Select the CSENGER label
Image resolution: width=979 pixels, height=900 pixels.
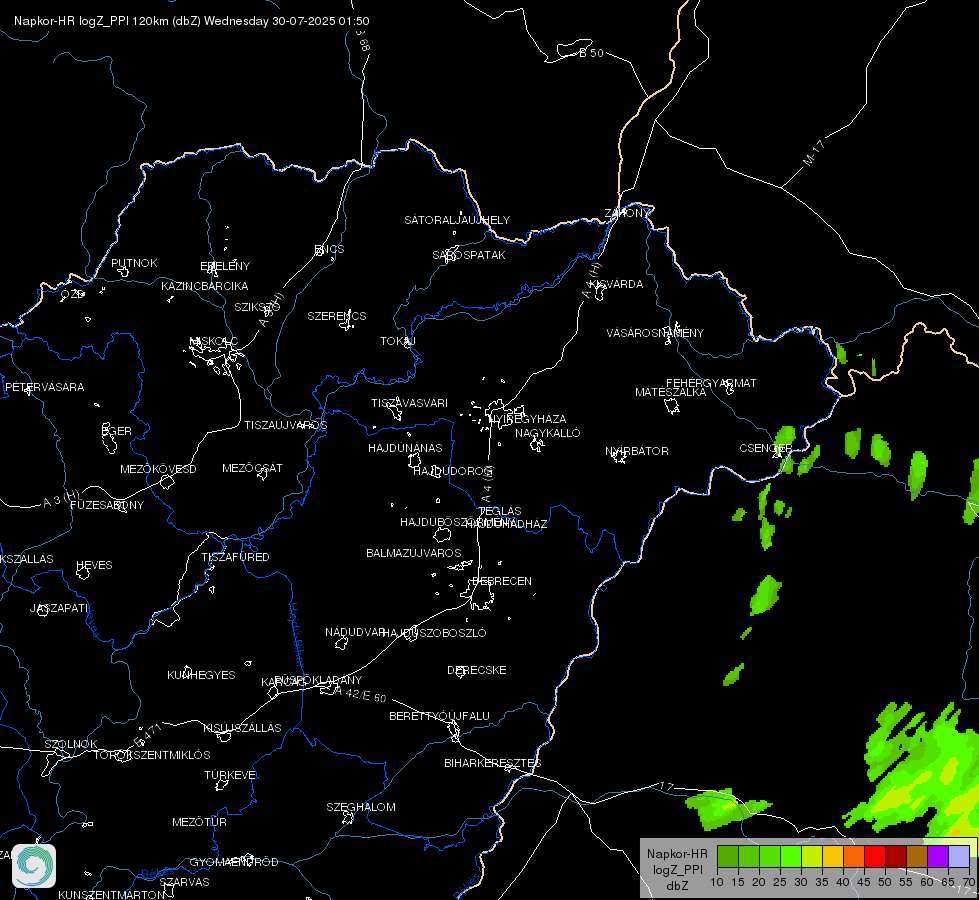tap(765, 448)
